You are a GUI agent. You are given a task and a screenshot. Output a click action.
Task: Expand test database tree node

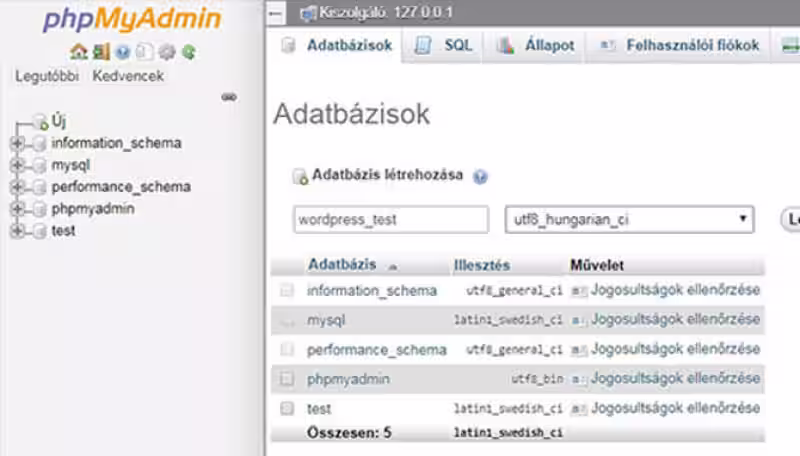coord(17,231)
